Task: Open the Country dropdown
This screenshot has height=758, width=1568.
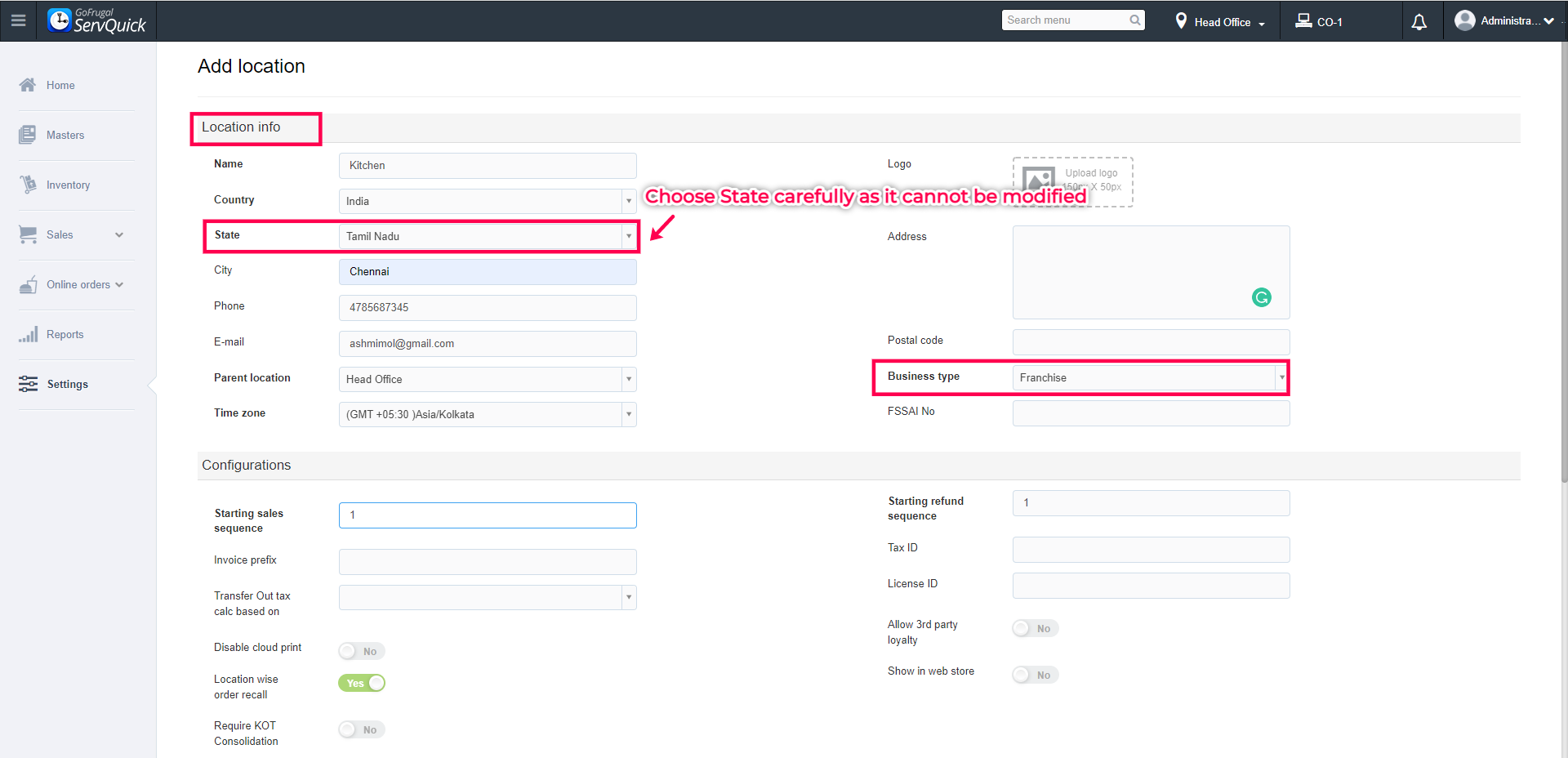Action: pyautogui.click(x=488, y=201)
